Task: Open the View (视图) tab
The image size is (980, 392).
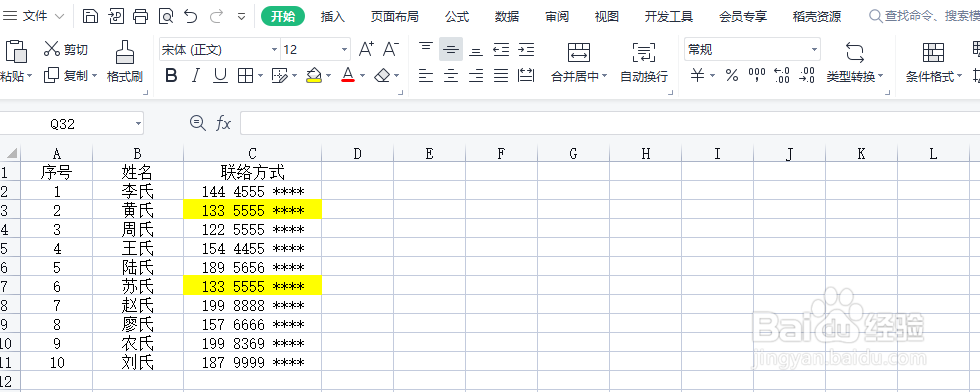Action: [606, 17]
